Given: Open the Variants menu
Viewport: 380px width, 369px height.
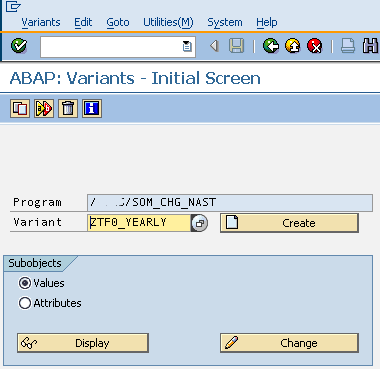Looking at the screenshot, I should (x=41, y=22).
